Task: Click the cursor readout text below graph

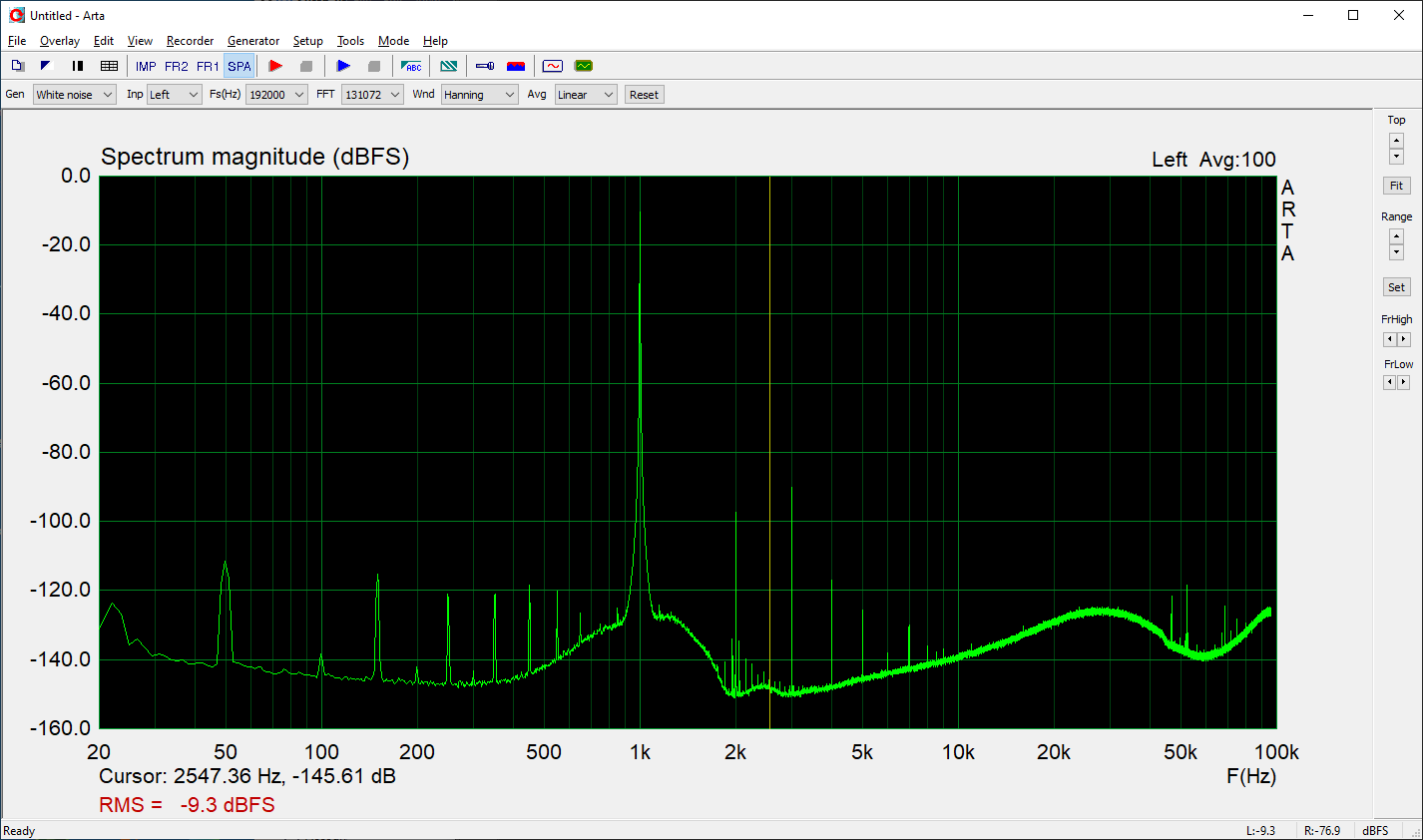Action: pyautogui.click(x=247, y=776)
